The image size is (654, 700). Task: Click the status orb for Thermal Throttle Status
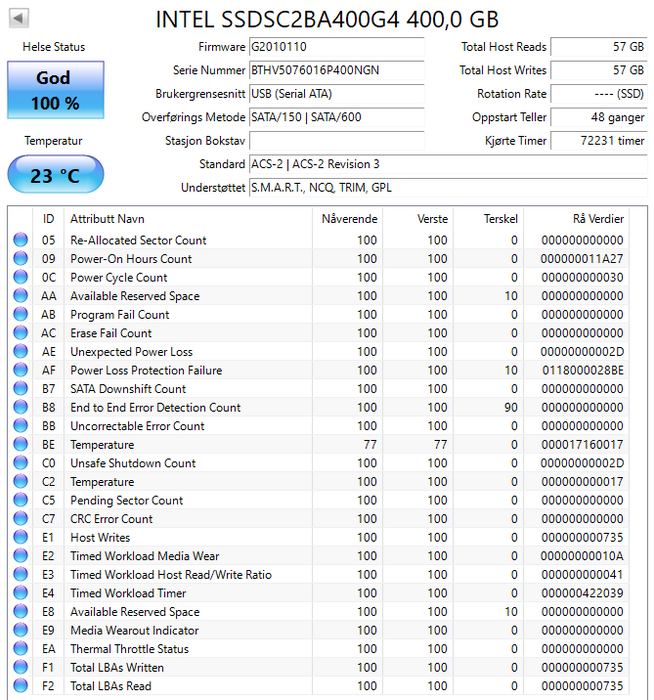click(x=20, y=649)
